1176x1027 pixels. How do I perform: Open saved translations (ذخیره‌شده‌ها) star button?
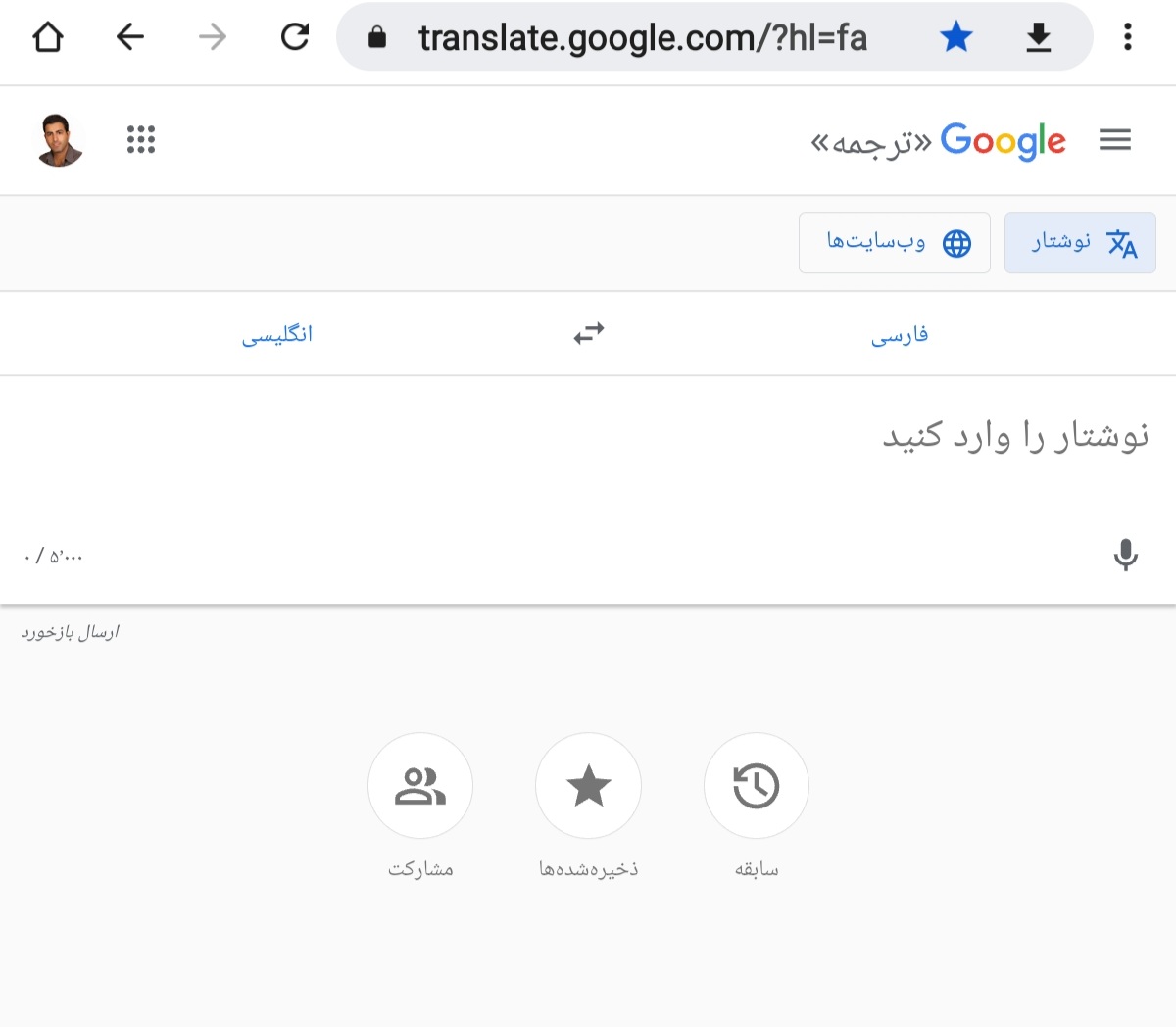tap(588, 786)
